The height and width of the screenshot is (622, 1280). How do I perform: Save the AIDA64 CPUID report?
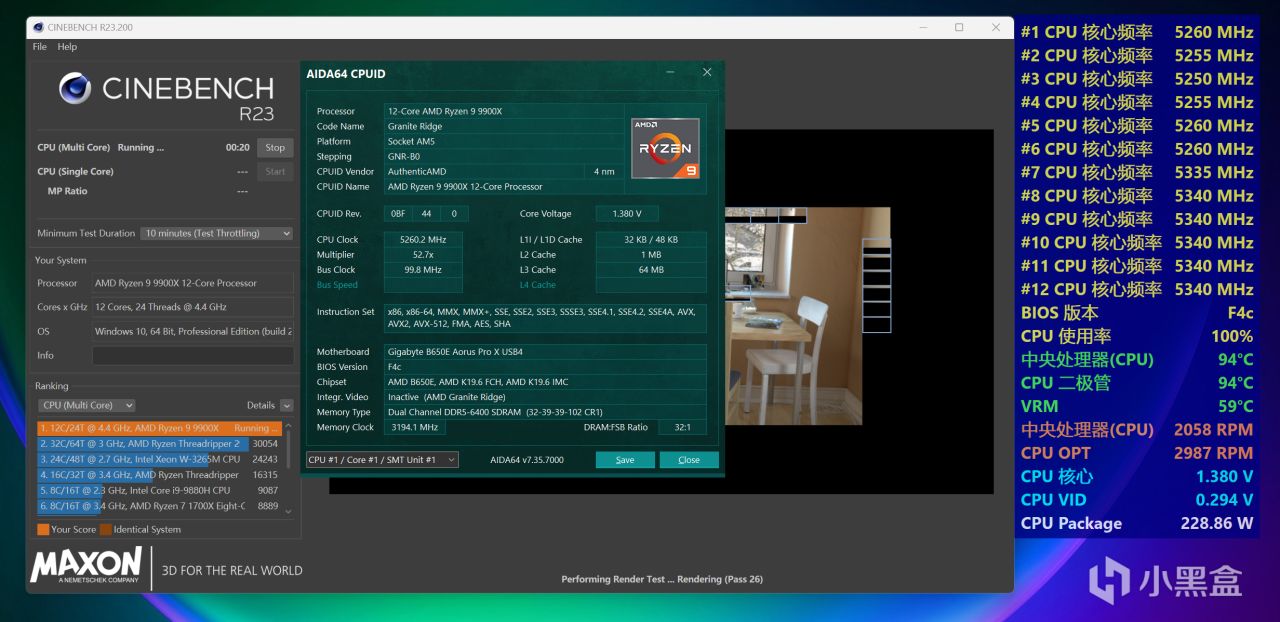tap(625, 460)
